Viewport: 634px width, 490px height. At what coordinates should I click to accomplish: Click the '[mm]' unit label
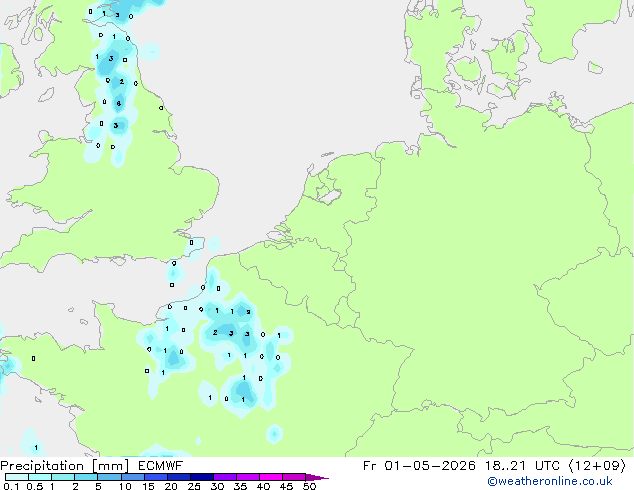click(x=111, y=466)
